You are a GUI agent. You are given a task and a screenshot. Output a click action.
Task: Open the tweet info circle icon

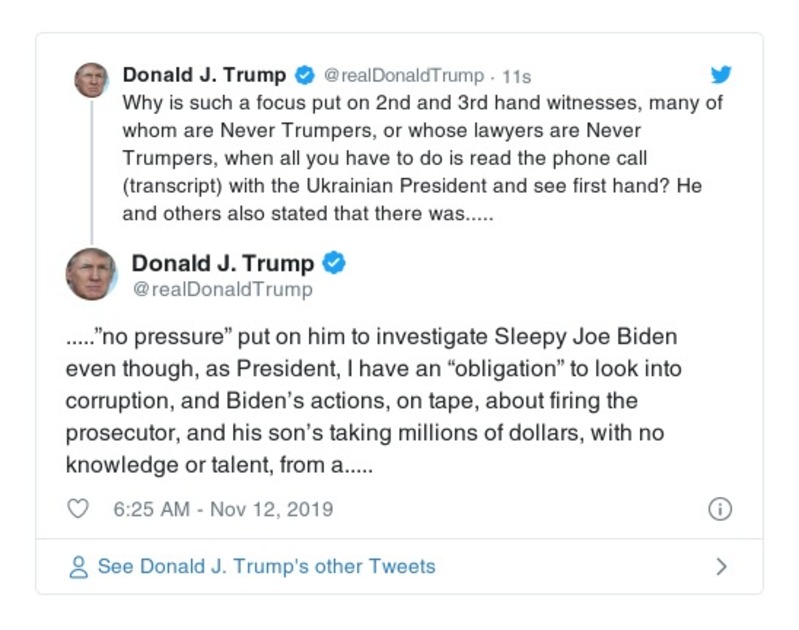pos(720,509)
